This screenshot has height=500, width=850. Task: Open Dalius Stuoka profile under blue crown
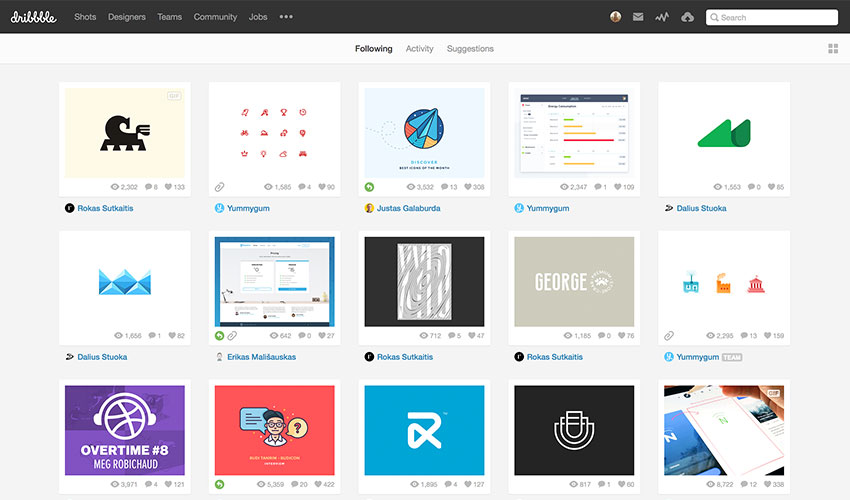point(102,357)
